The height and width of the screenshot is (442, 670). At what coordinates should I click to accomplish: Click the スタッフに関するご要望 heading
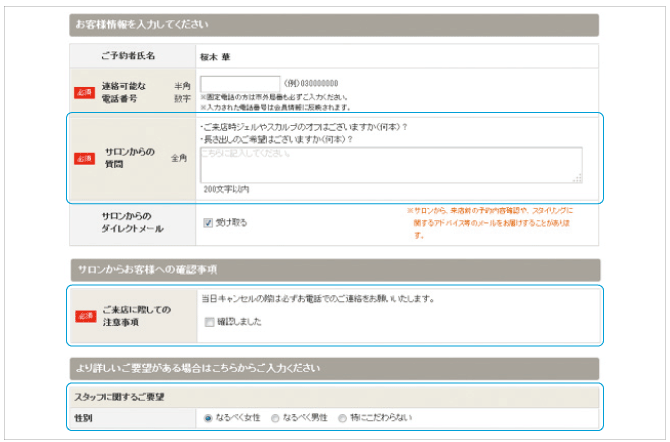click(x=120, y=397)
